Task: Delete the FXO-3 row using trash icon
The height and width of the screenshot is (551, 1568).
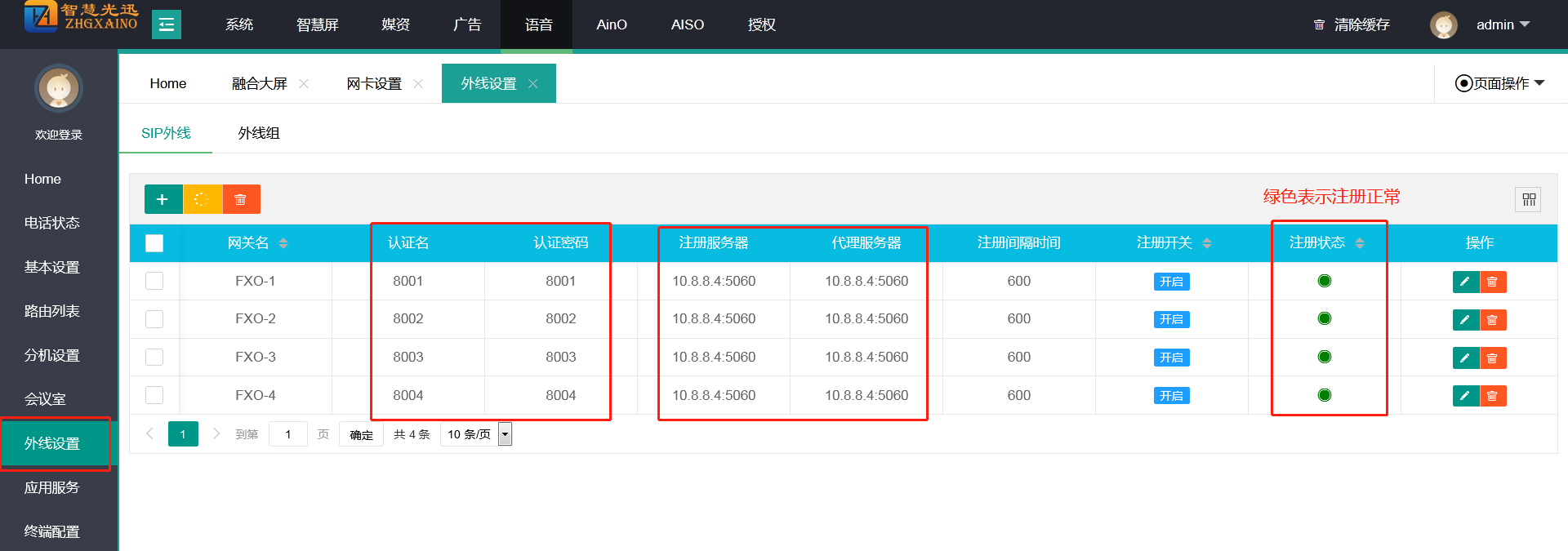Action: 1493,358
